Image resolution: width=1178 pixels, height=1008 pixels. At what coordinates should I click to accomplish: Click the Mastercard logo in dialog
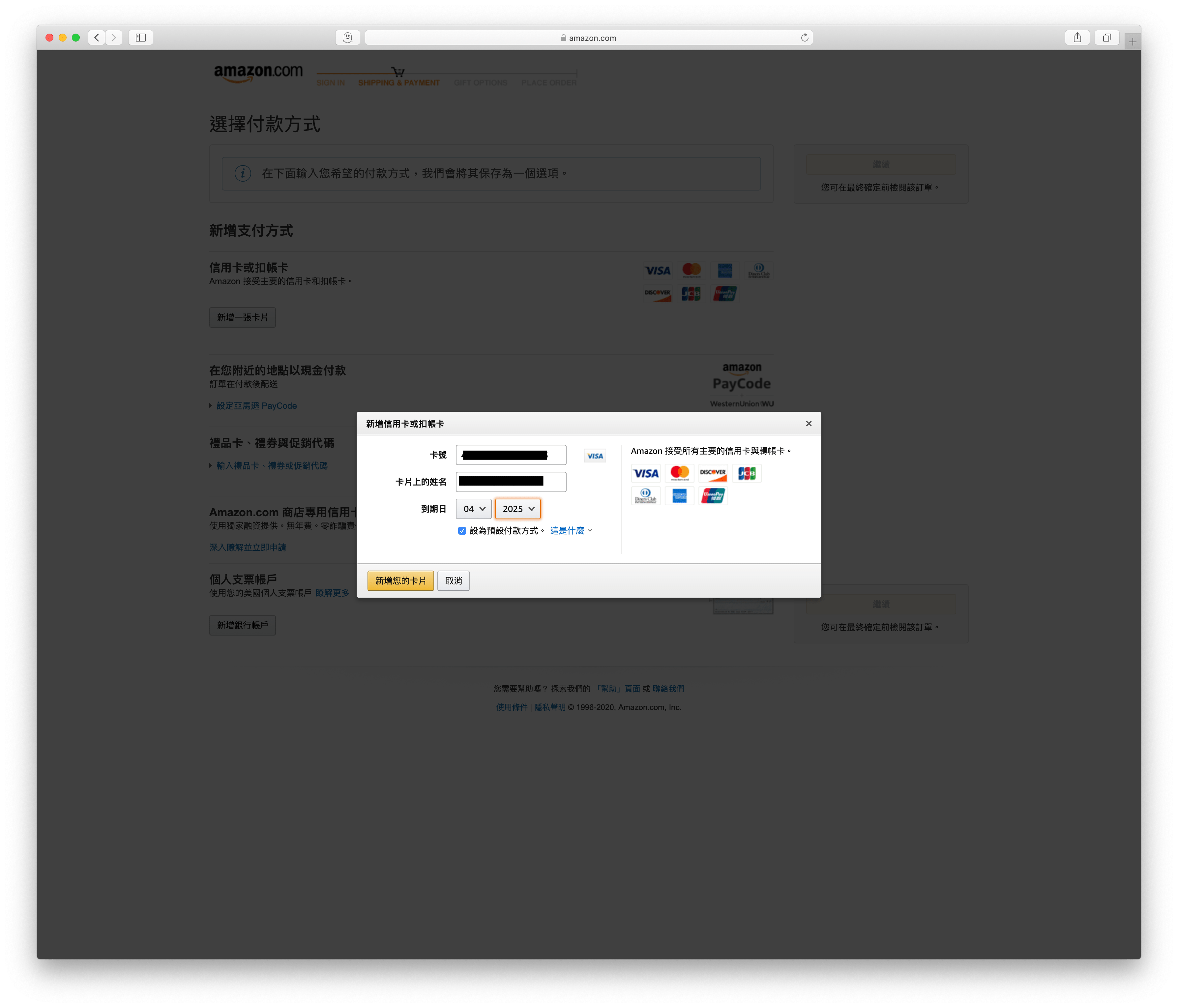pyautogui.click(x=679, y=473)
